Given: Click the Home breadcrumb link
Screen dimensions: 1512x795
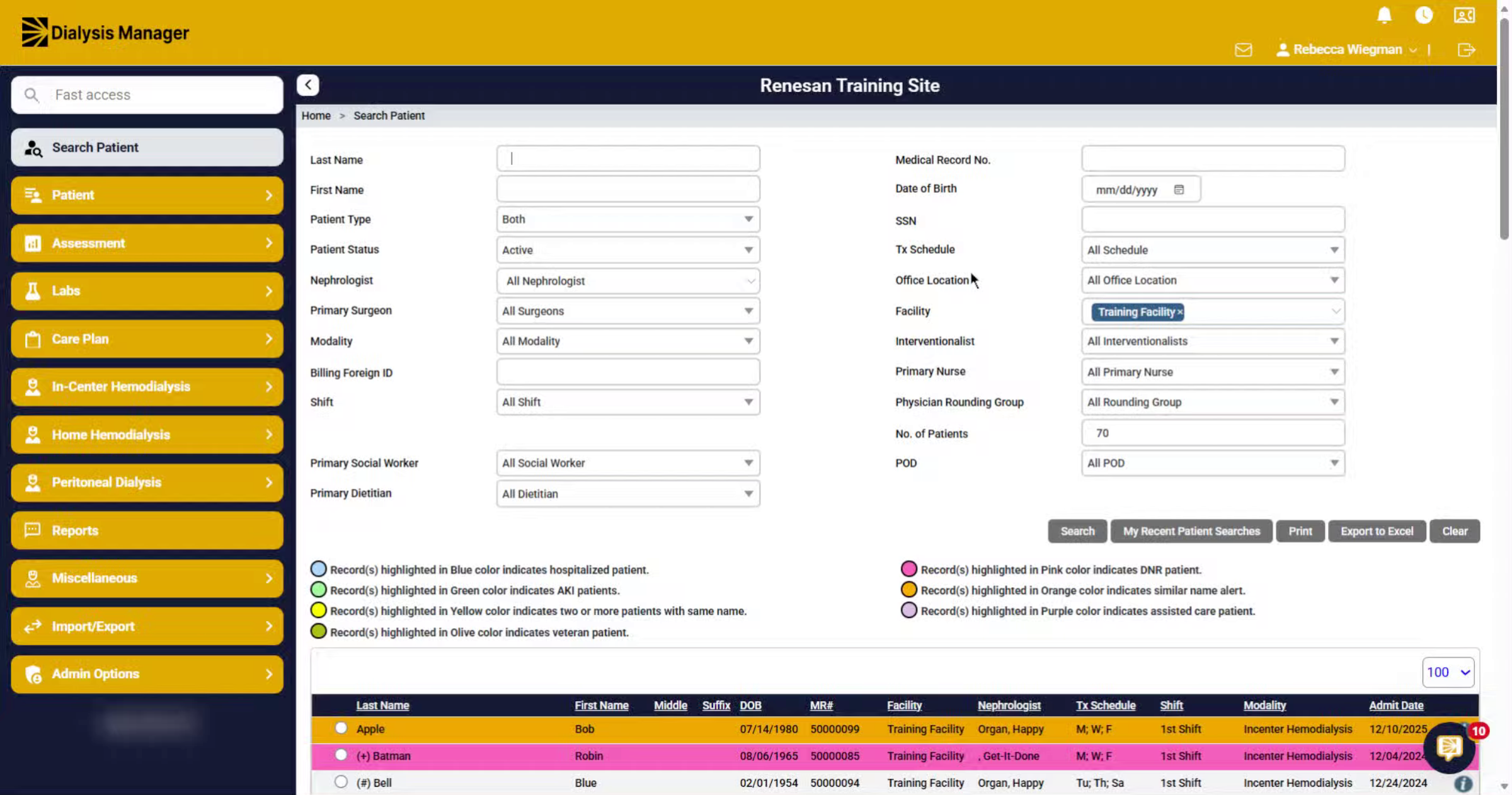Looking at the screenshot, I should click(316, 116).
